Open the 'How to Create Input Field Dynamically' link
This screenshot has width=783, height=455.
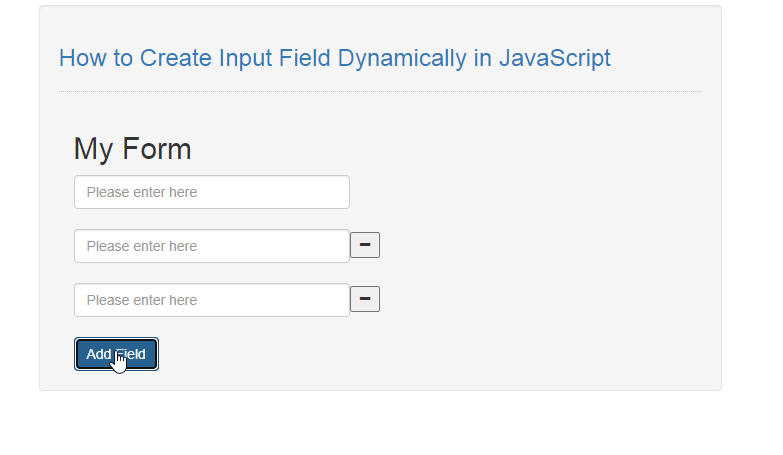(x=334, y=58)
